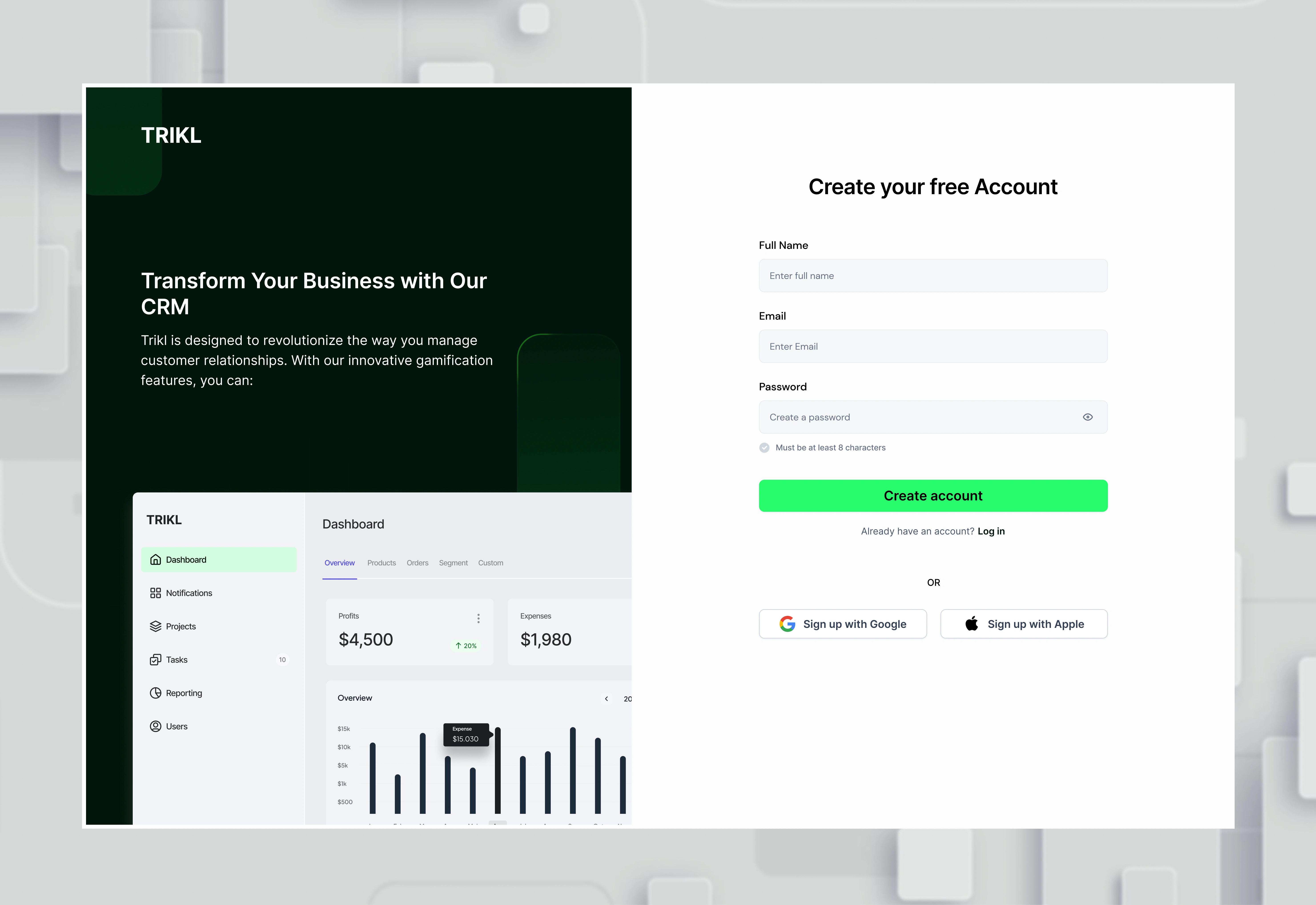Image resolution: width=1316 pixels, height=905 pixels.
Task: Click the previous chevron in Overview chart
Action: [607, 699]
